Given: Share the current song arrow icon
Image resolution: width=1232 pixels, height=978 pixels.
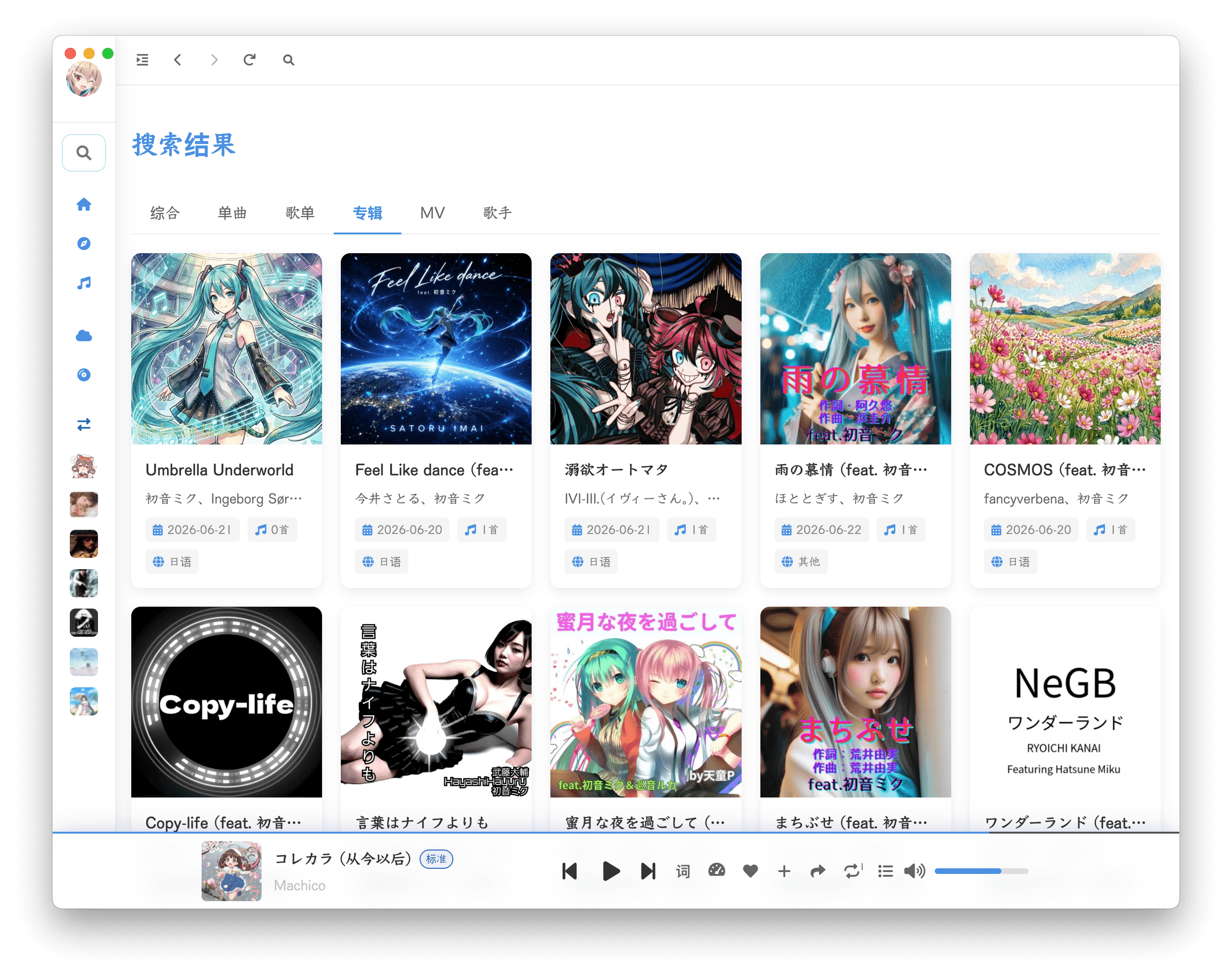Looking at the screenshot, I should pos(818,871).
